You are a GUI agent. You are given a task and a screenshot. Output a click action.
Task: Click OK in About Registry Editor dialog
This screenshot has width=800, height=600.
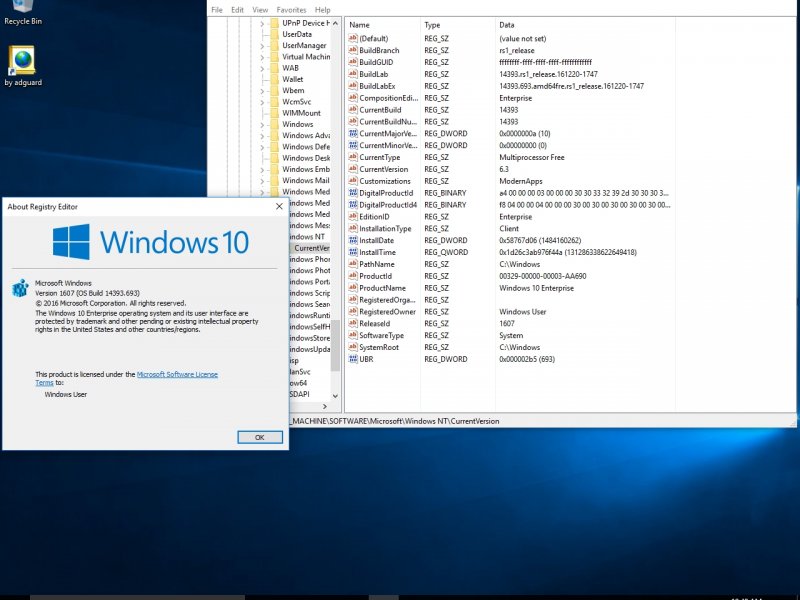coord(260,437)
